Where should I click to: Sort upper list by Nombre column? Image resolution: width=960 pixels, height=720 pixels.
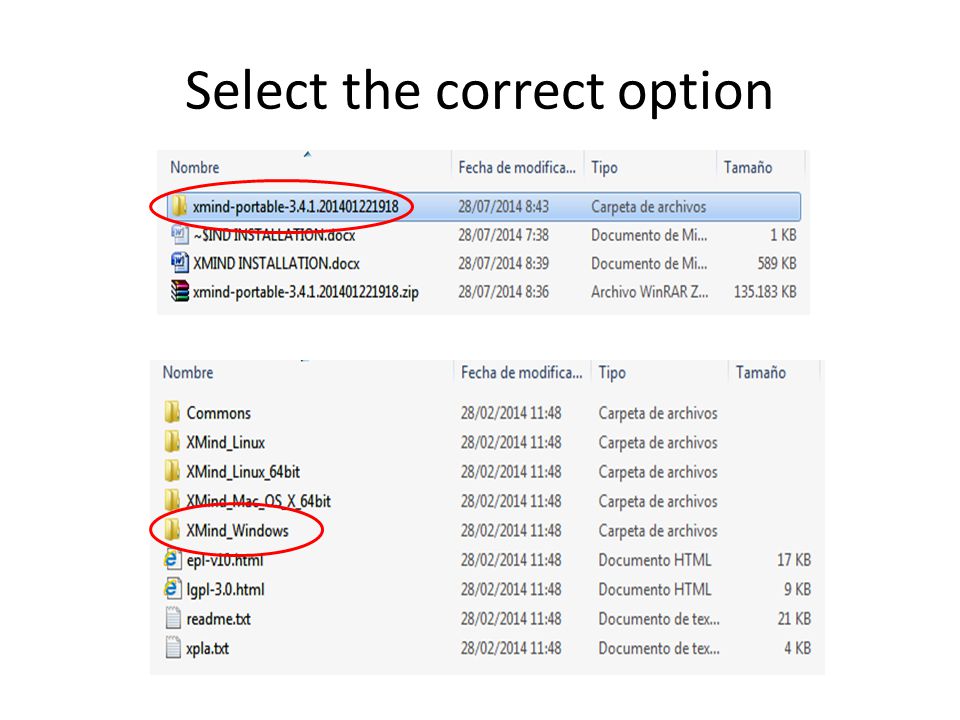[x=195, y=167]
